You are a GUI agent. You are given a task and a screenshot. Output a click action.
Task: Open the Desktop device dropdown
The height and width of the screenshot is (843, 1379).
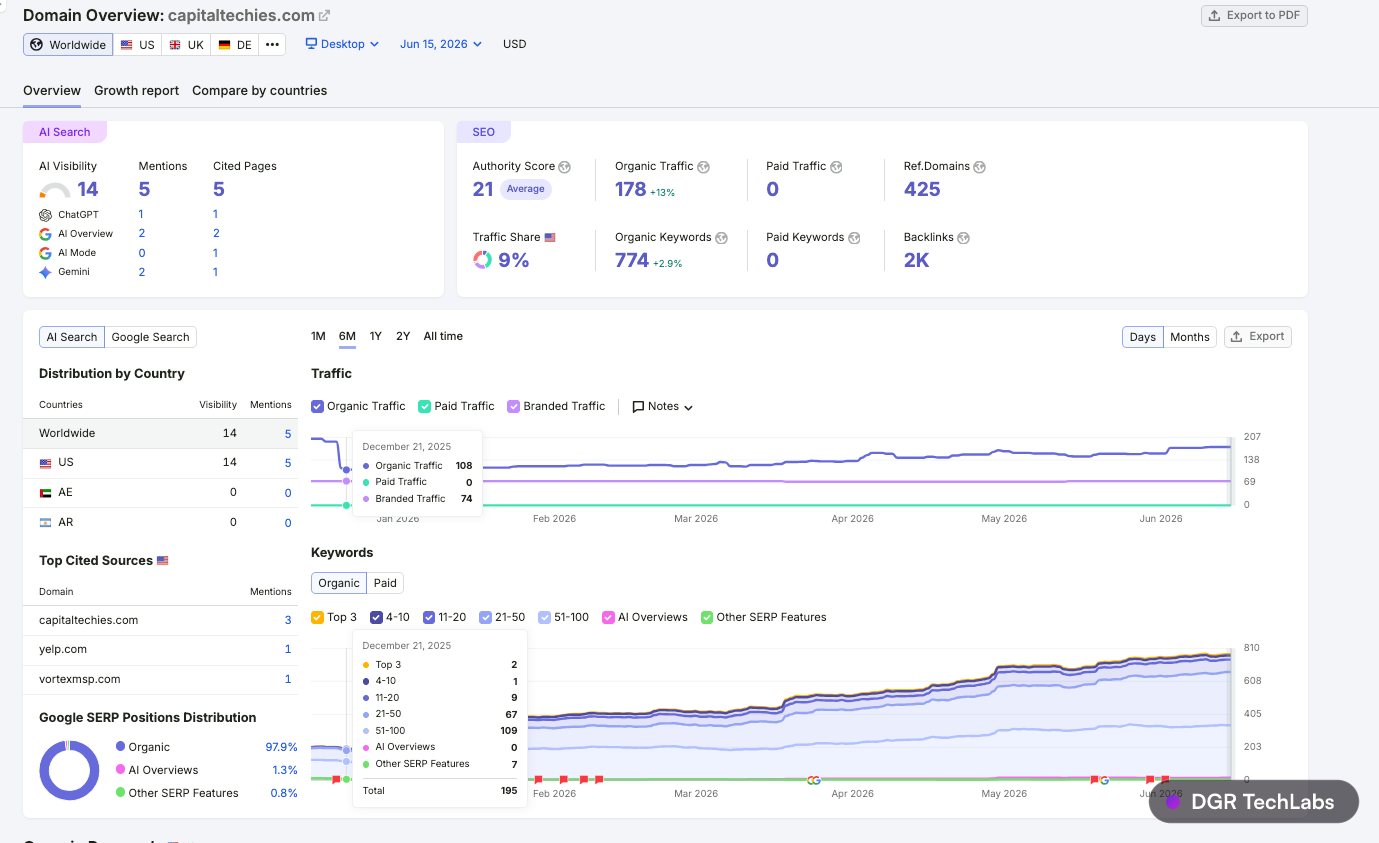342,44
